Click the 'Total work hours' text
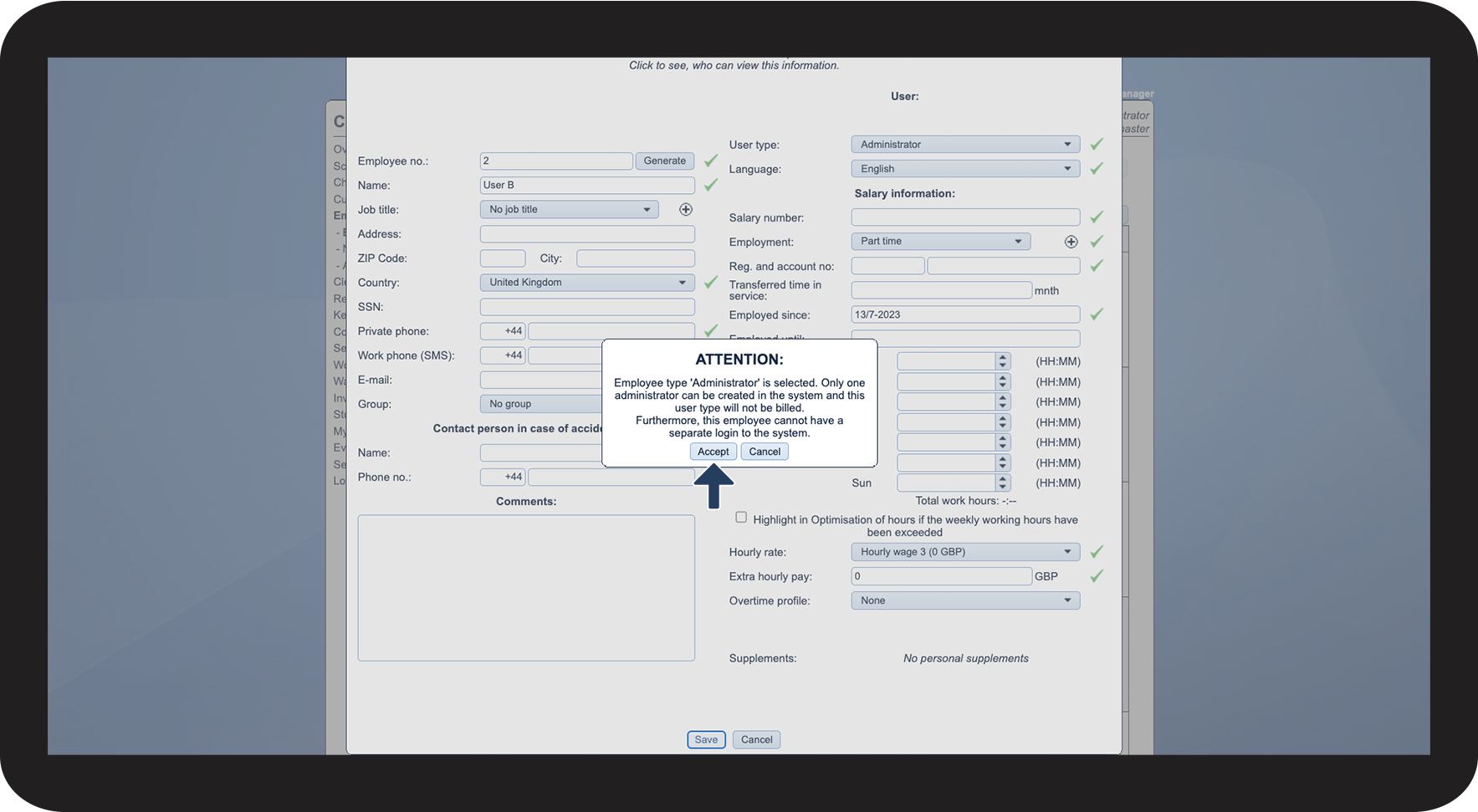Viewport: 1478px width, 812px height. (x=965, y=501)
